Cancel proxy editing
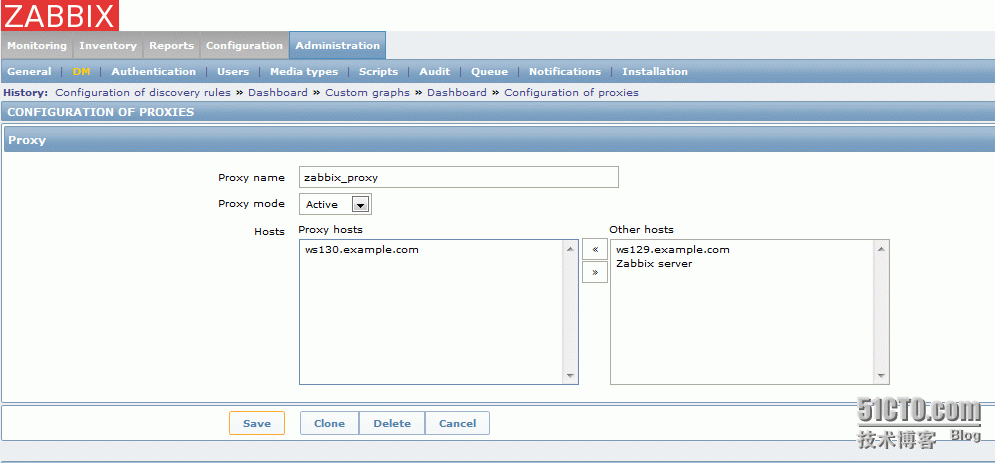995x463 pixels. [x=458, y=424]
